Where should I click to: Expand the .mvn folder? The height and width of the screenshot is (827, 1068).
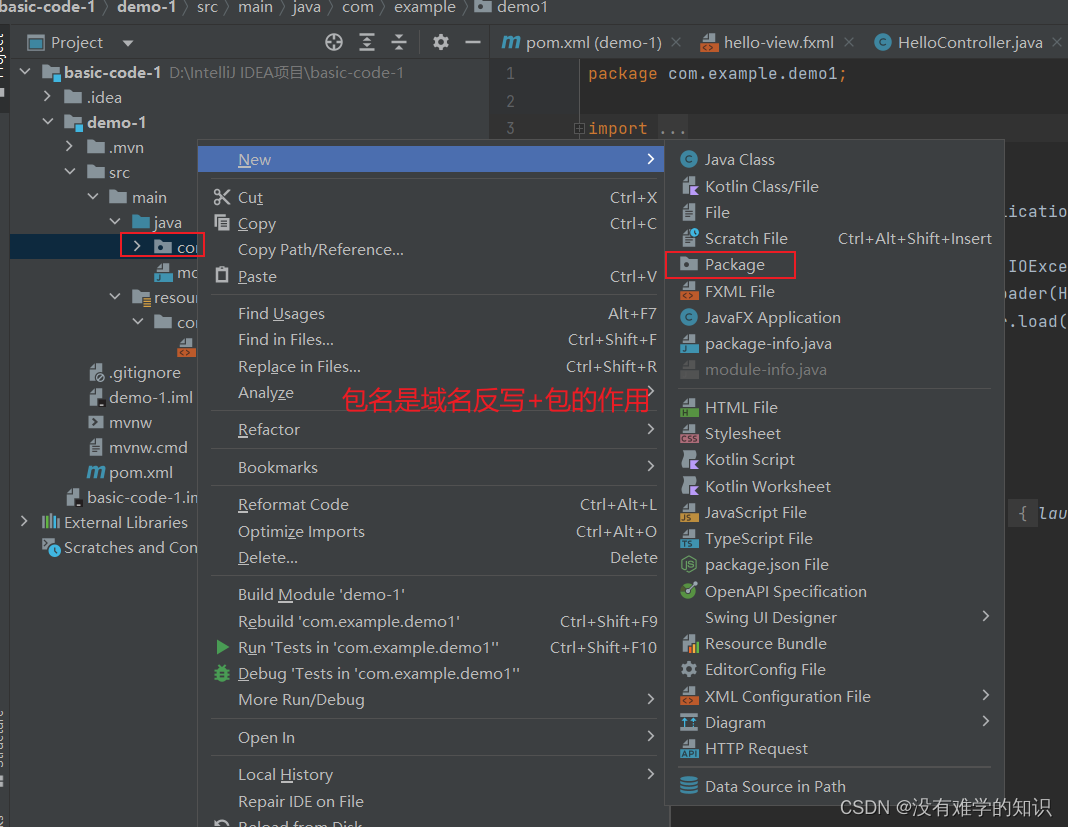click(69, 146)
